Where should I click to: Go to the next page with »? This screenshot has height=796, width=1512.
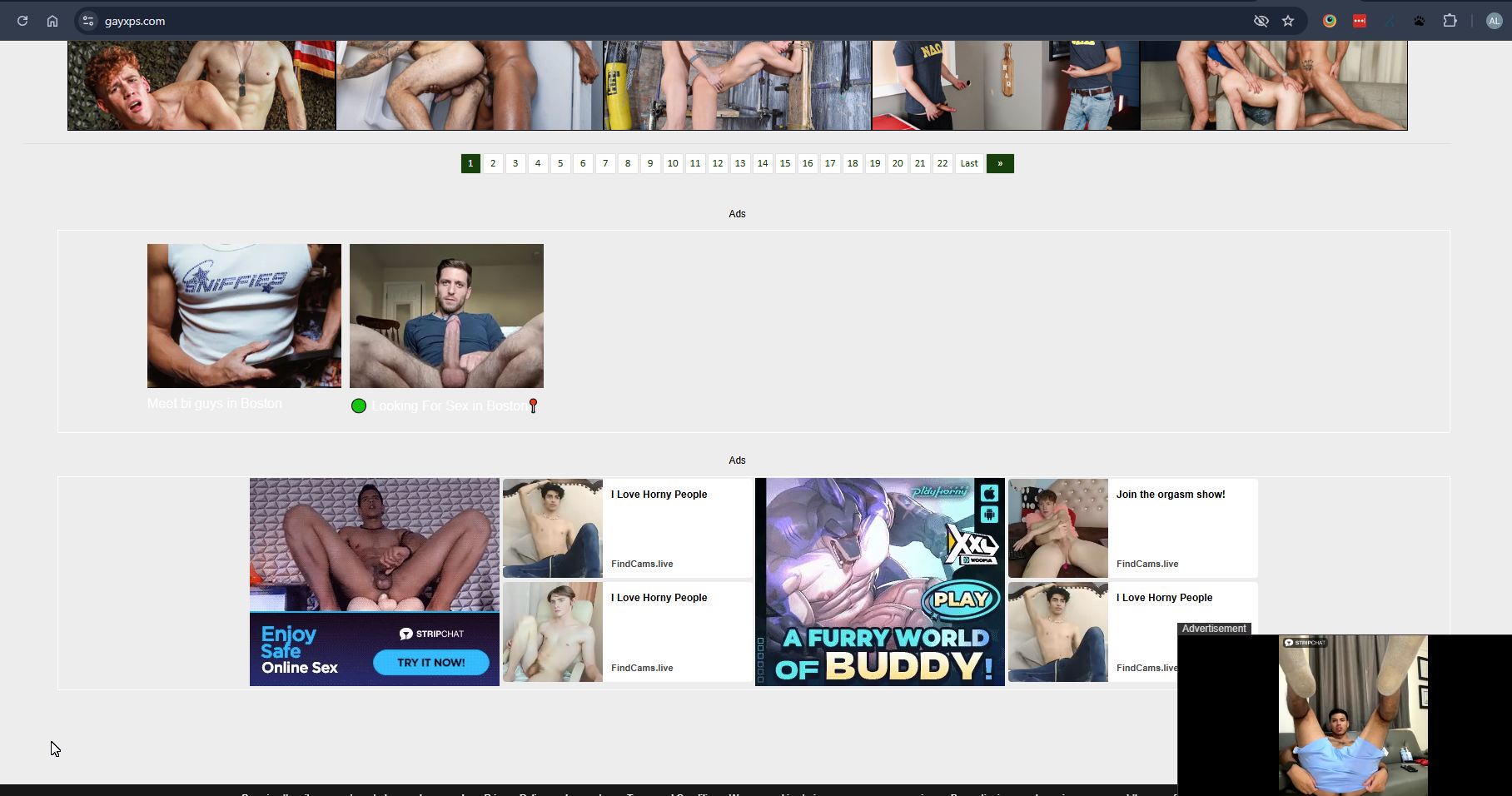tap(1000, 163)
